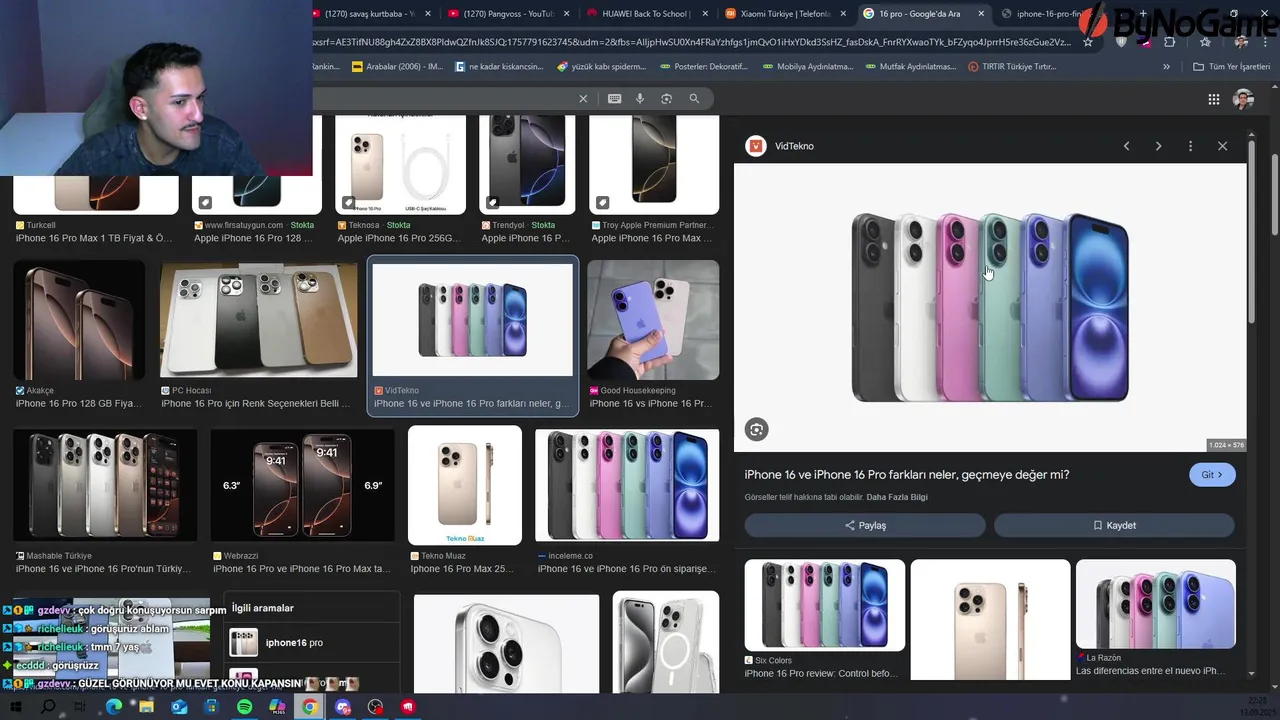Clear the Google search box text
The height and width of the screenshot is (720, 1280).
pos(583,99)
